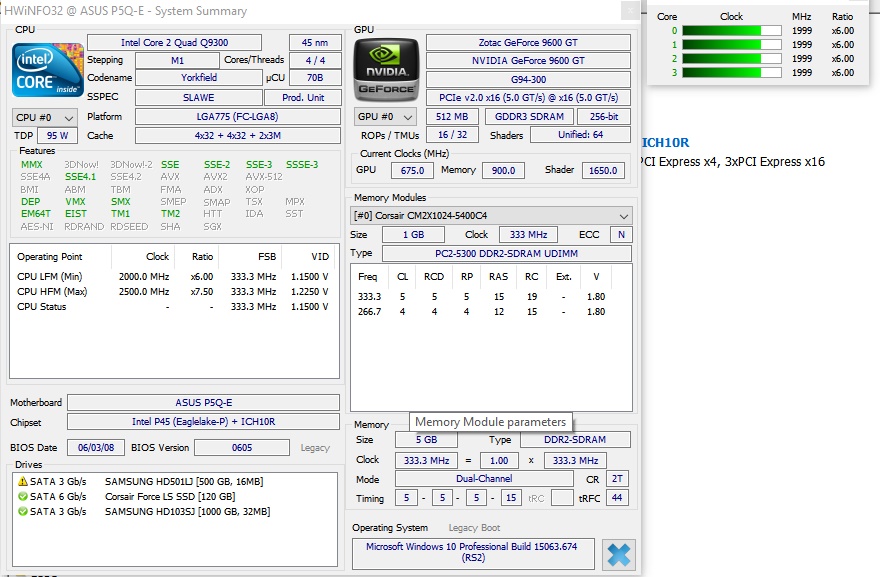The width and height of the screenshot is (880, 577).
Task: Open the CPU #0 selector dropdown
Action: click(44, 117)
